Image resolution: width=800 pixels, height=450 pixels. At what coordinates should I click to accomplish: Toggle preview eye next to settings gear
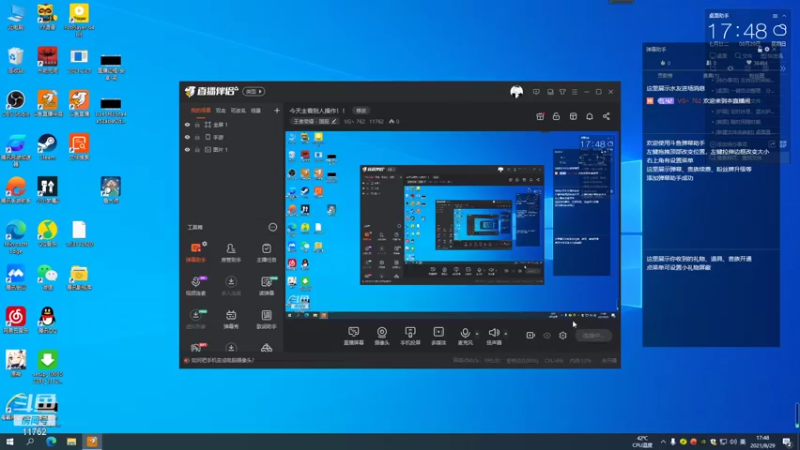click(x=547, y=335)
